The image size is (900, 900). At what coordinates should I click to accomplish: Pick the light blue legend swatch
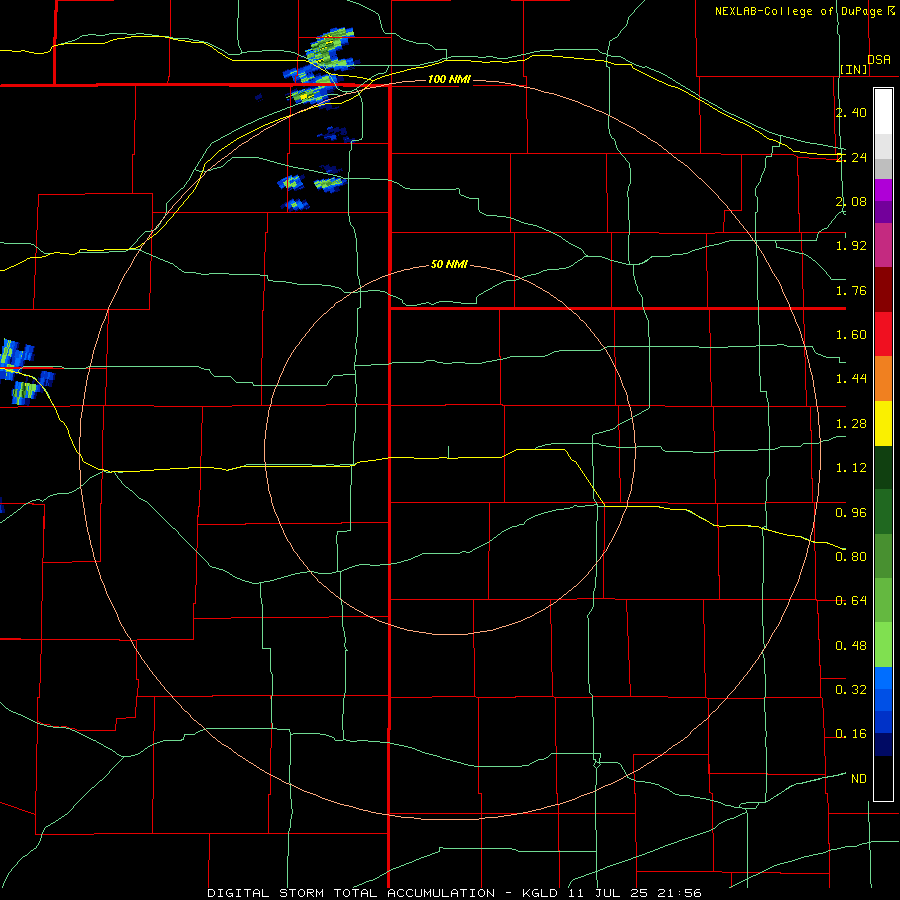pyautogui.click(x=883, y=678)
